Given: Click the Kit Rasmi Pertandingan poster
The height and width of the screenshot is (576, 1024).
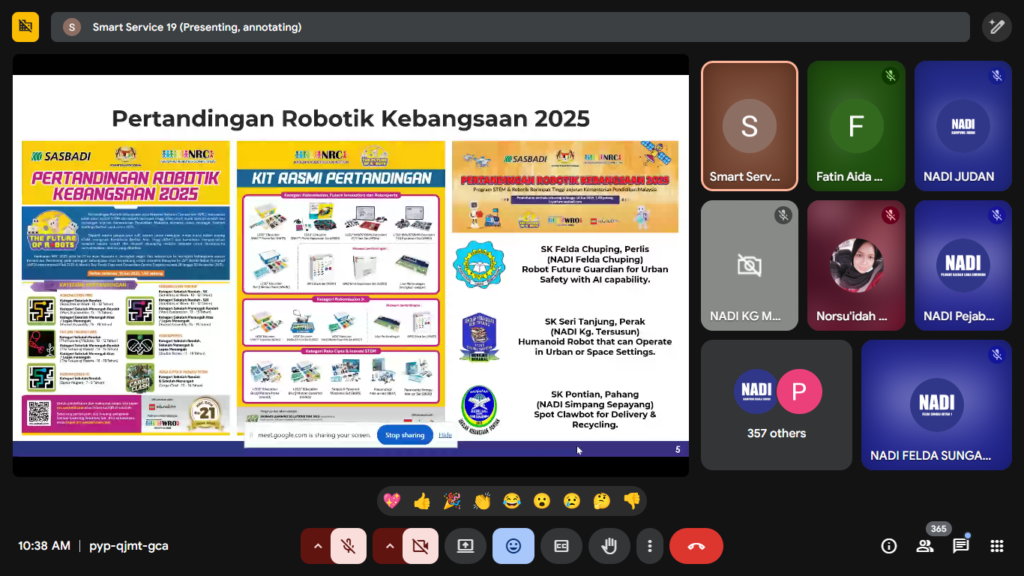Looking at the screenshot, I should (340, 287).
